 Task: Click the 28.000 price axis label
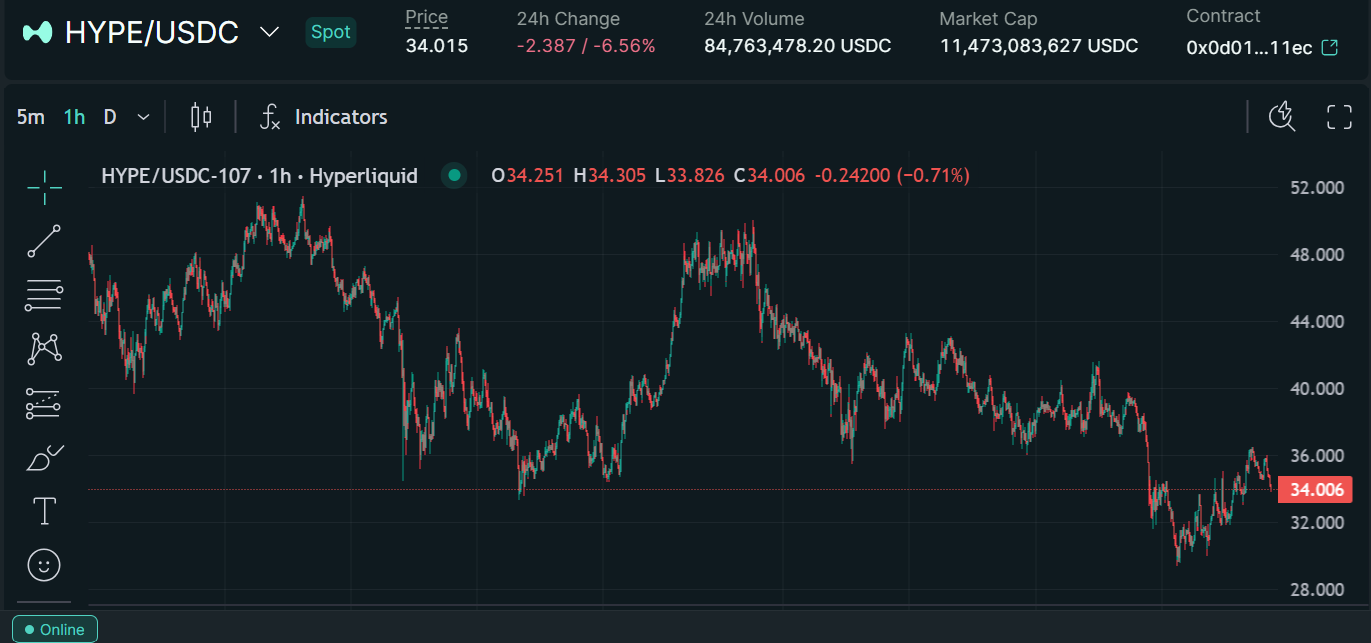click(x=1315, y=590)
